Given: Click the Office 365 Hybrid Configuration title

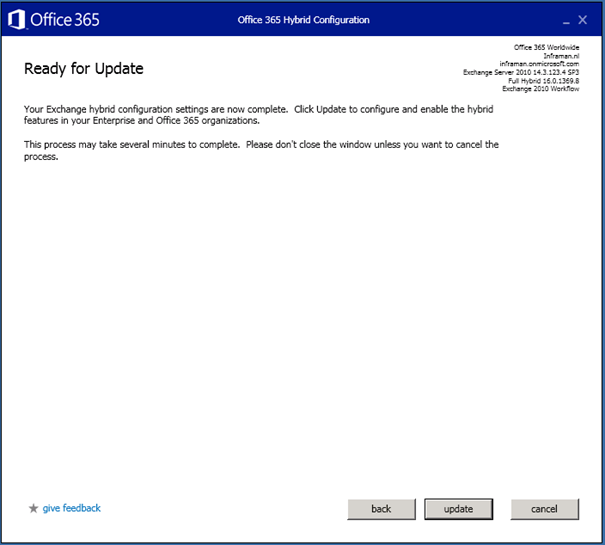Looking at the screenshot, I should pos(303,20).
